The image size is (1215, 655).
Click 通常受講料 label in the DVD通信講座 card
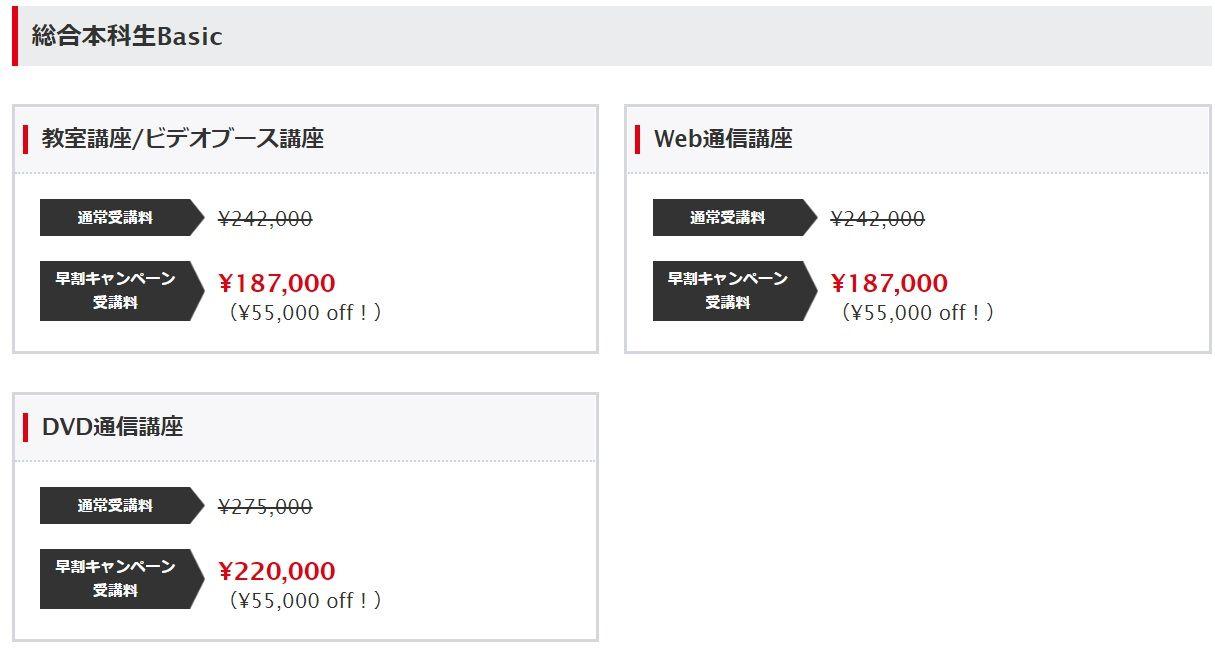pos(116,506)
